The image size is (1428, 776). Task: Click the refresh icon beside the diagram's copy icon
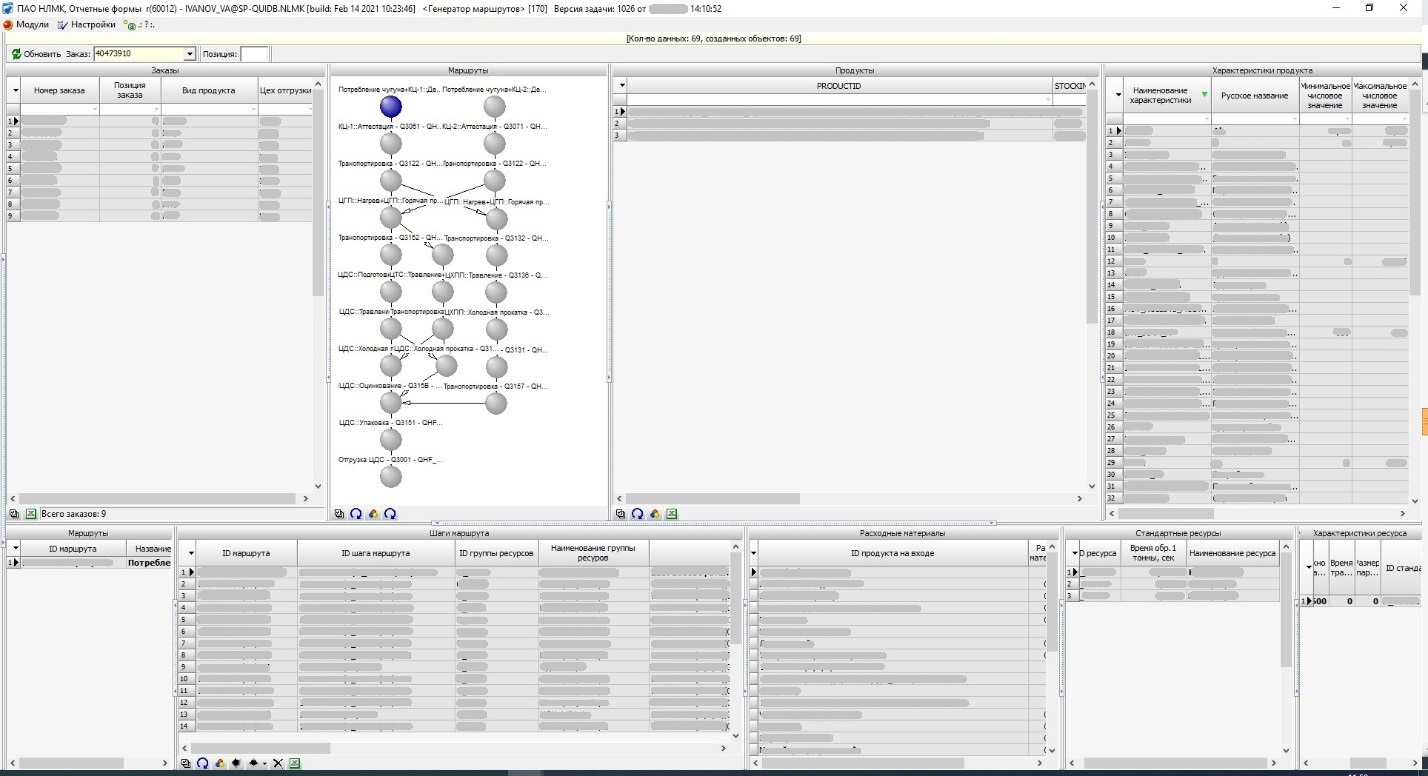356,513
